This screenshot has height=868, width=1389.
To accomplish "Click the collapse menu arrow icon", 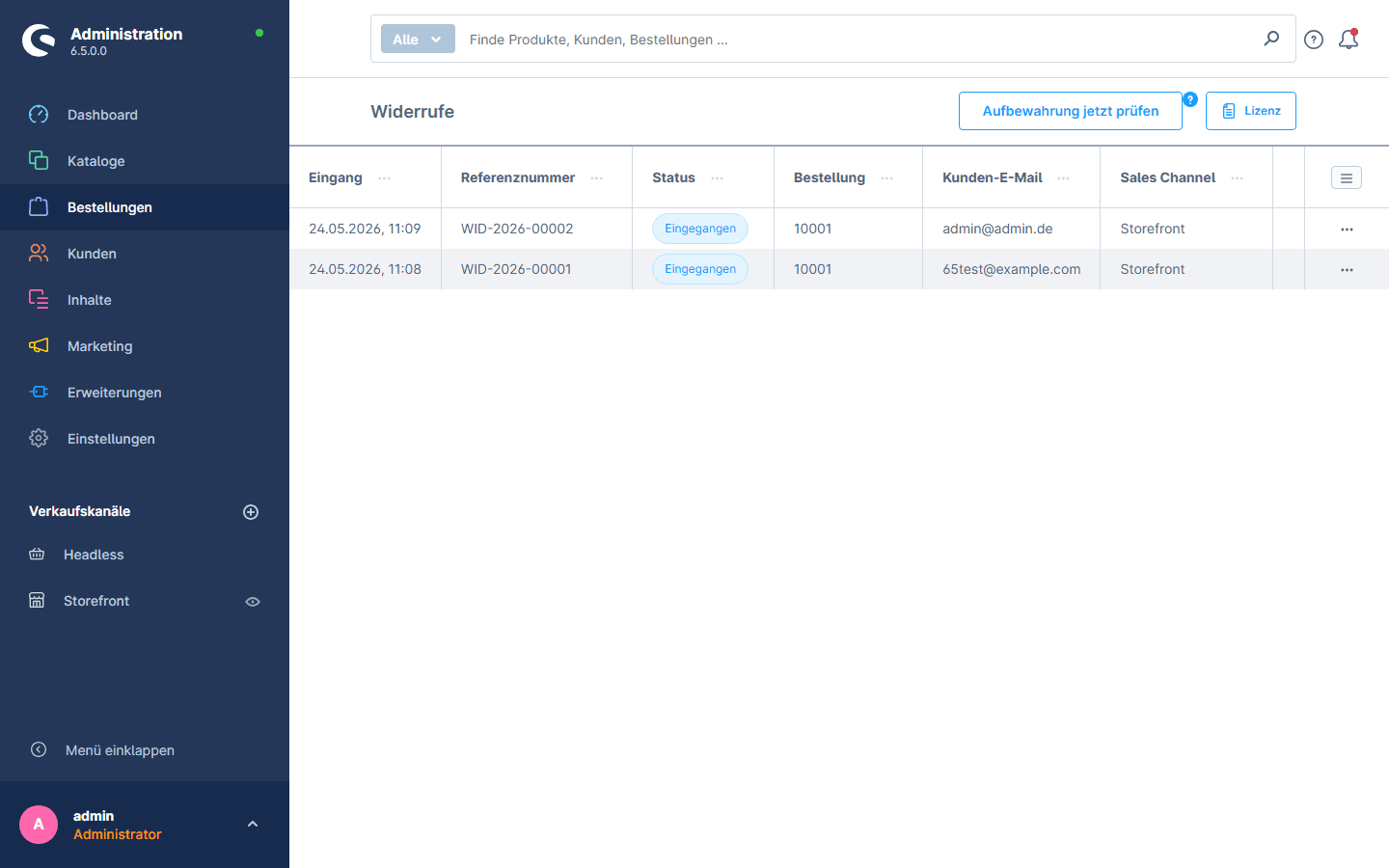I will pos(39,749).
